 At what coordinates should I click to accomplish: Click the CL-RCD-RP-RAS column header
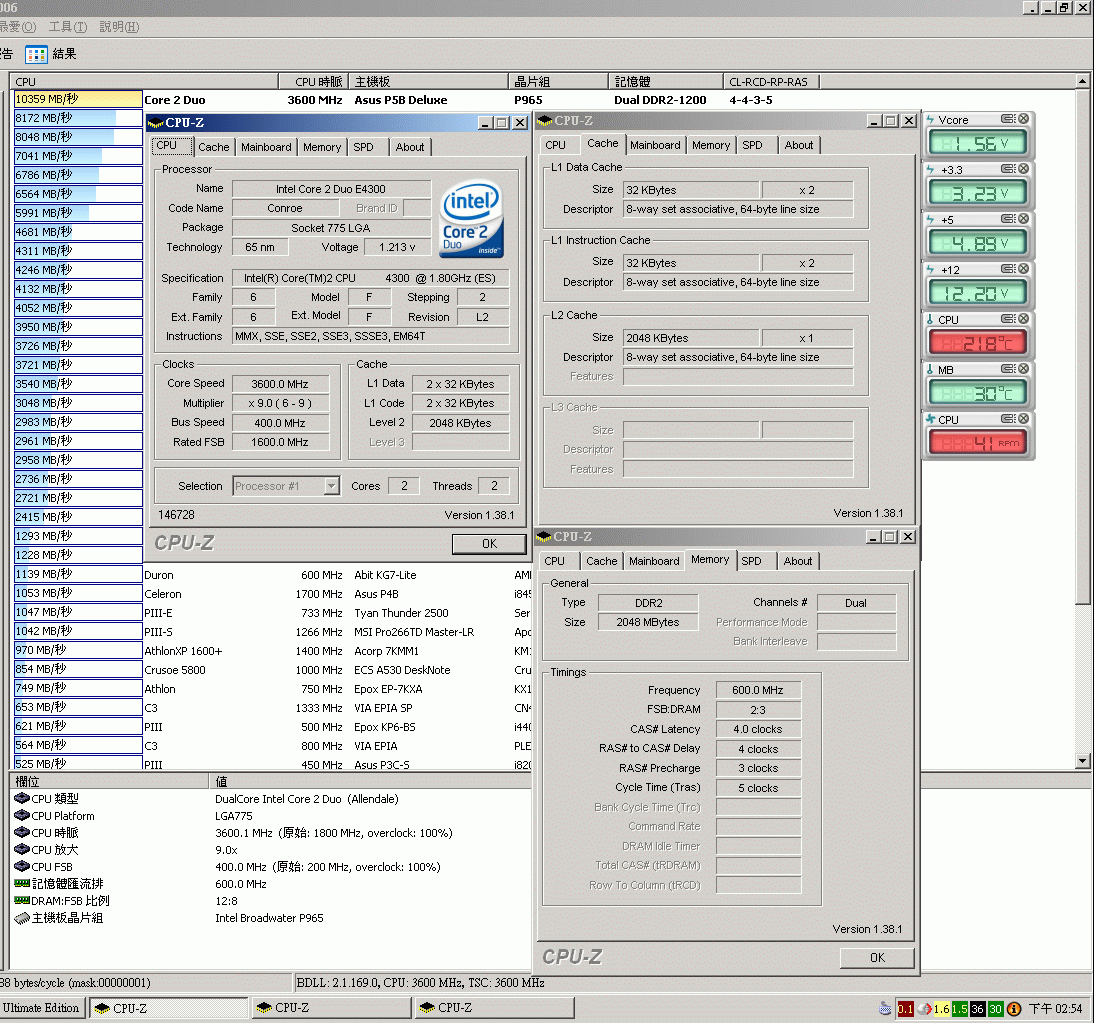click(770, 82)
